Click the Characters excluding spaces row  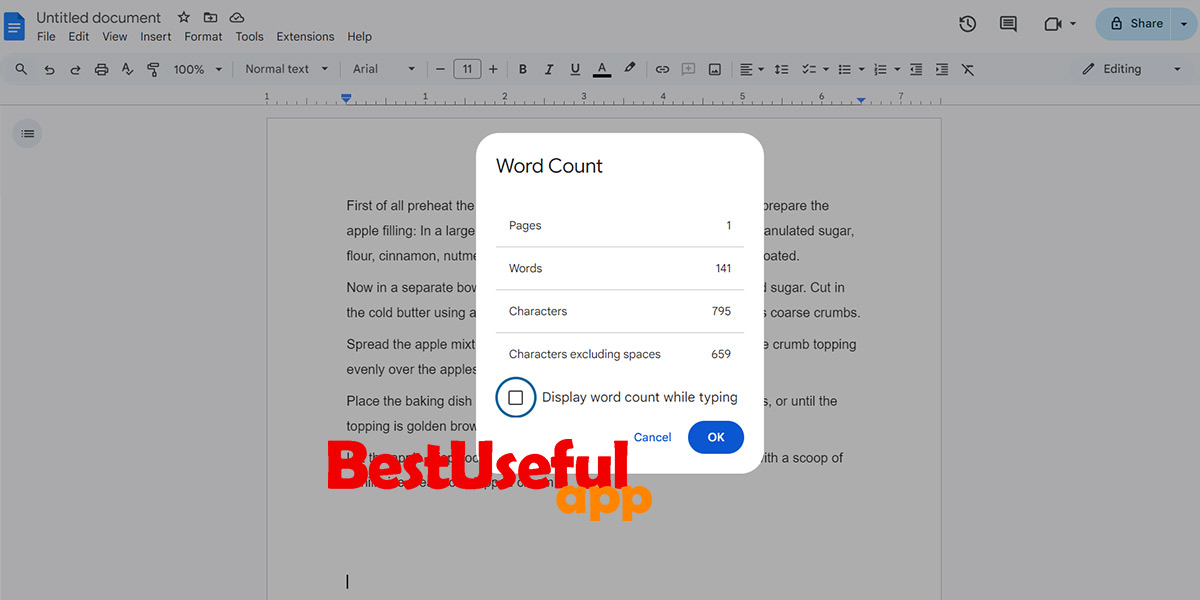click(620, 354)
